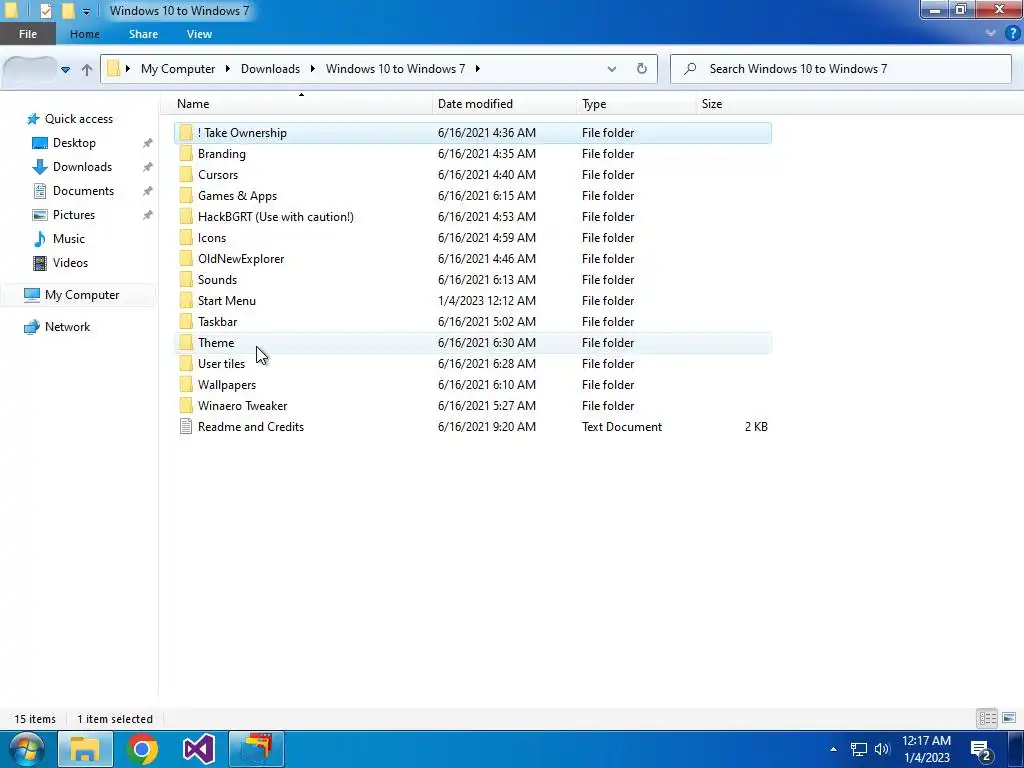The image size is (1024, 768).
Task: Select Downloads in the navigation pane
Action: coord(82,167)
